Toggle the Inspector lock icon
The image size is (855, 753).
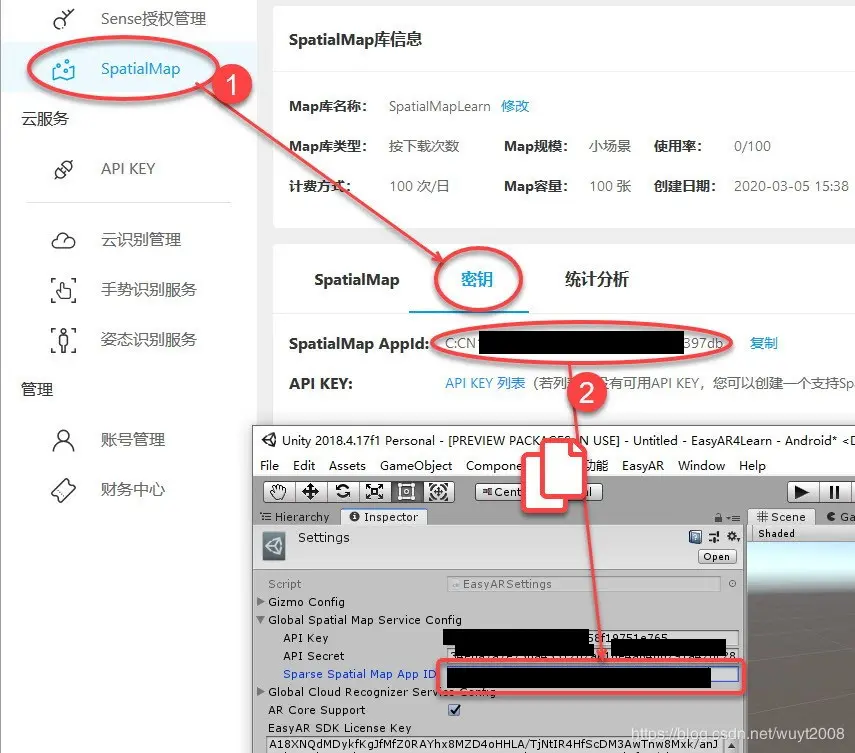(718, 517)
